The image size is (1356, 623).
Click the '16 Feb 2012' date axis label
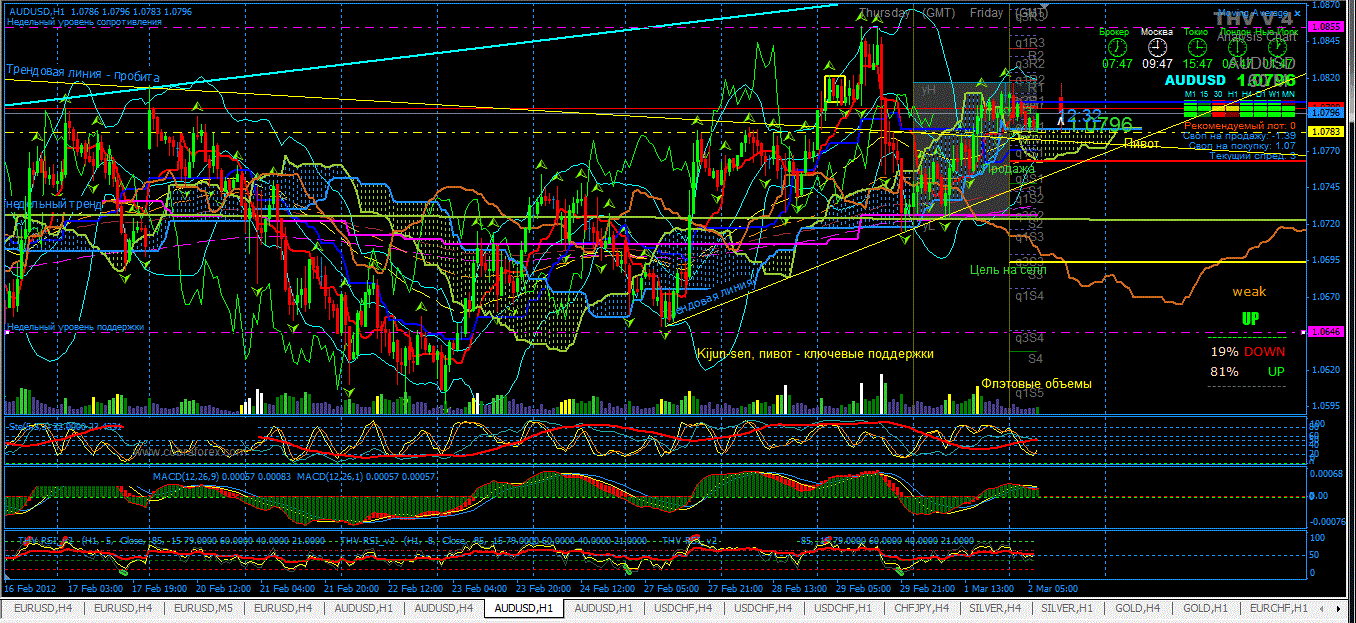point(30,590)
